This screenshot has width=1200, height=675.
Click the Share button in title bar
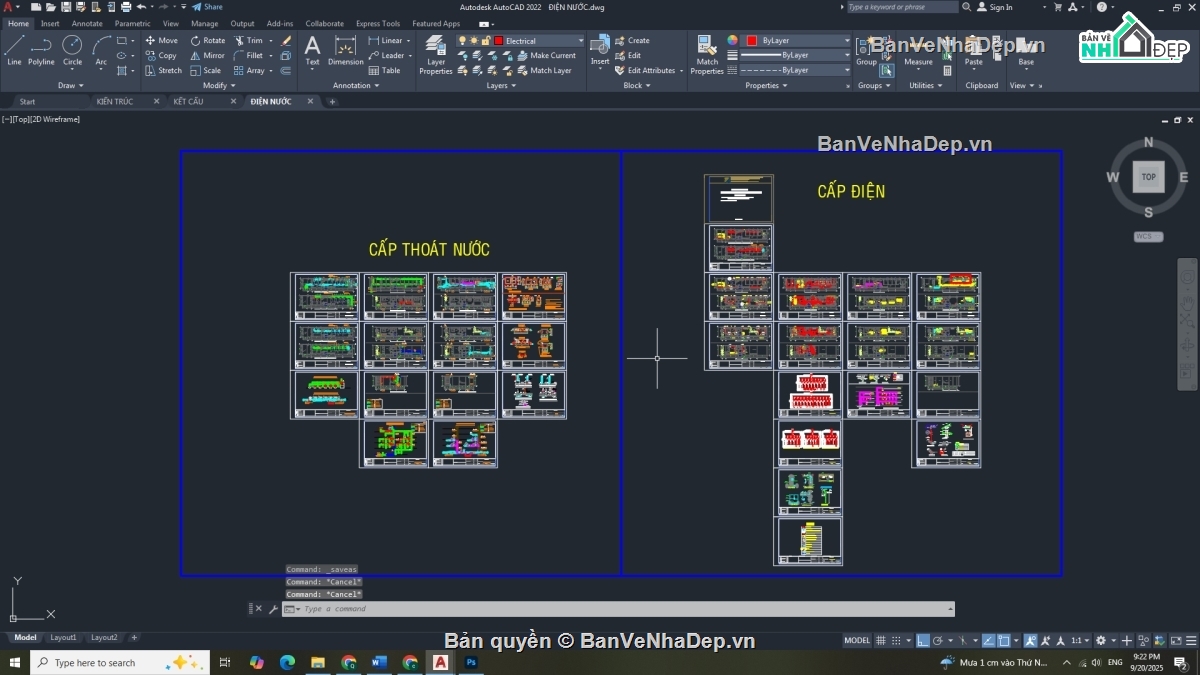click(208, 7)
